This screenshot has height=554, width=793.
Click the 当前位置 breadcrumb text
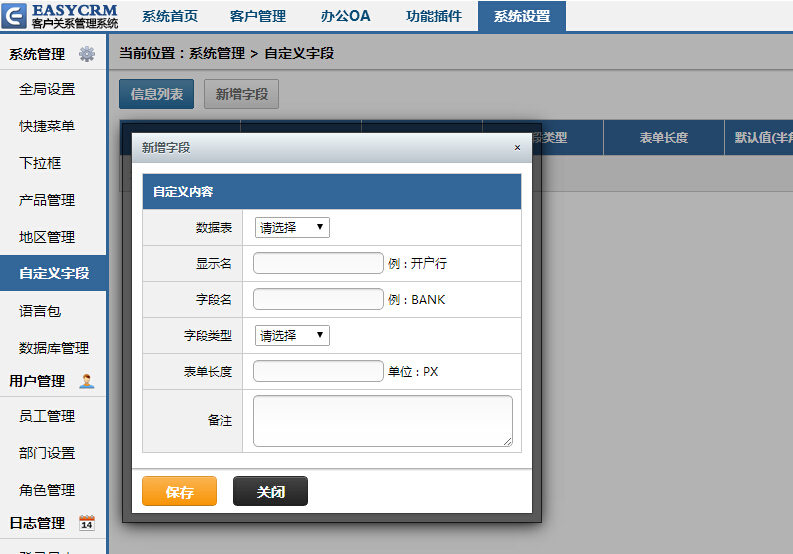[226, 53]
